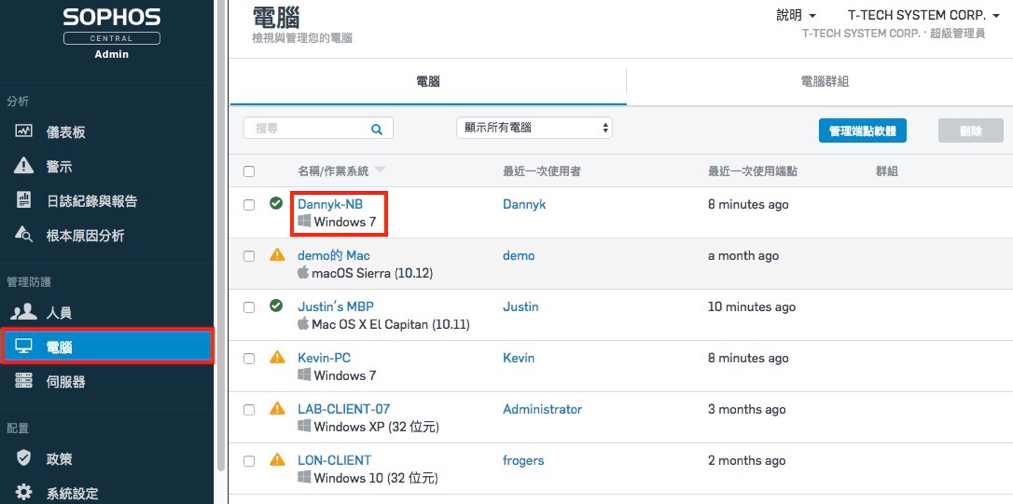Click 'a month ago' in demo的 Mac row

click(744, 256)
